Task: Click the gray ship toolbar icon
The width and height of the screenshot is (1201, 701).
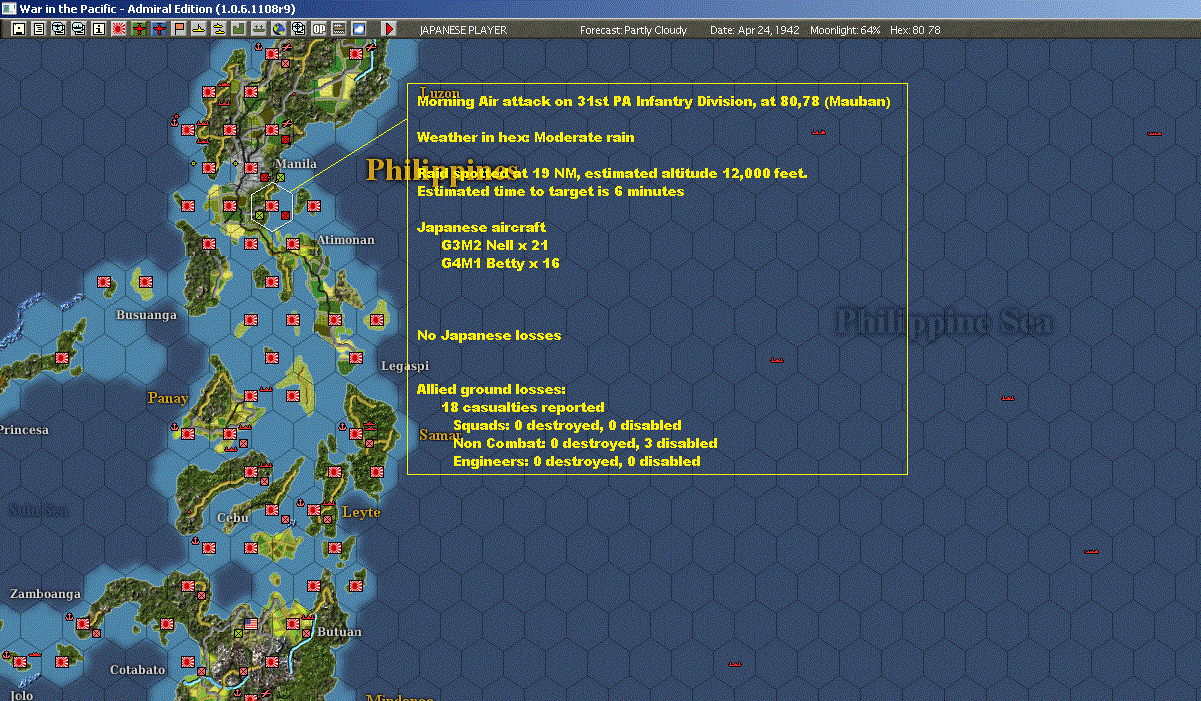Action: click(x=259, y=29)
